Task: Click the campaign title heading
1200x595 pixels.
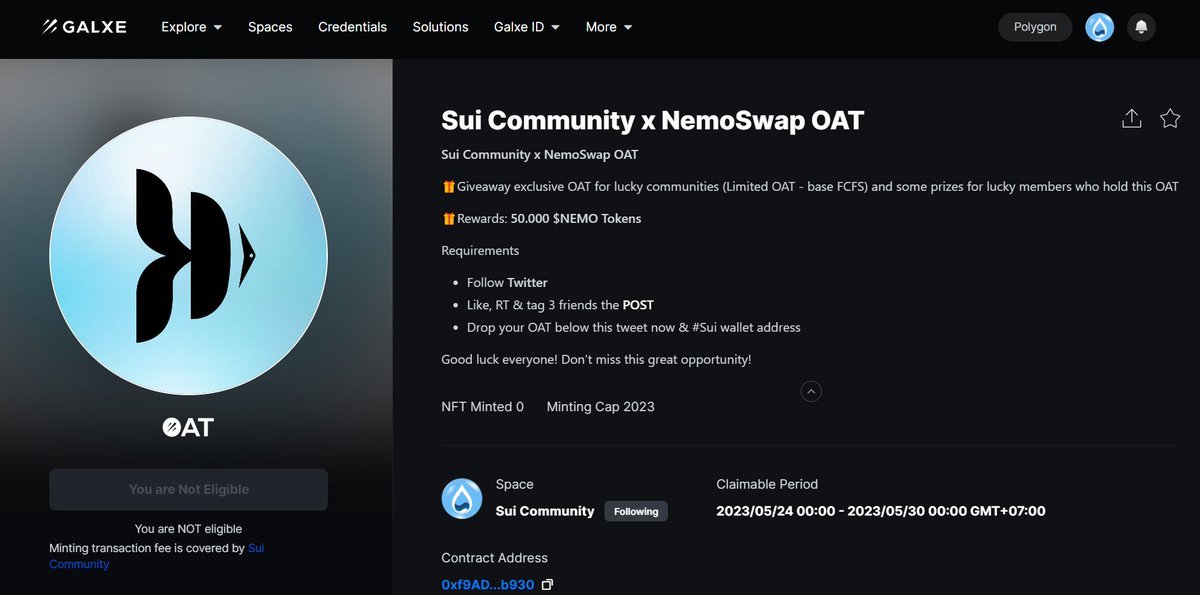Action: pyautogui.click(x=652, y=120)
